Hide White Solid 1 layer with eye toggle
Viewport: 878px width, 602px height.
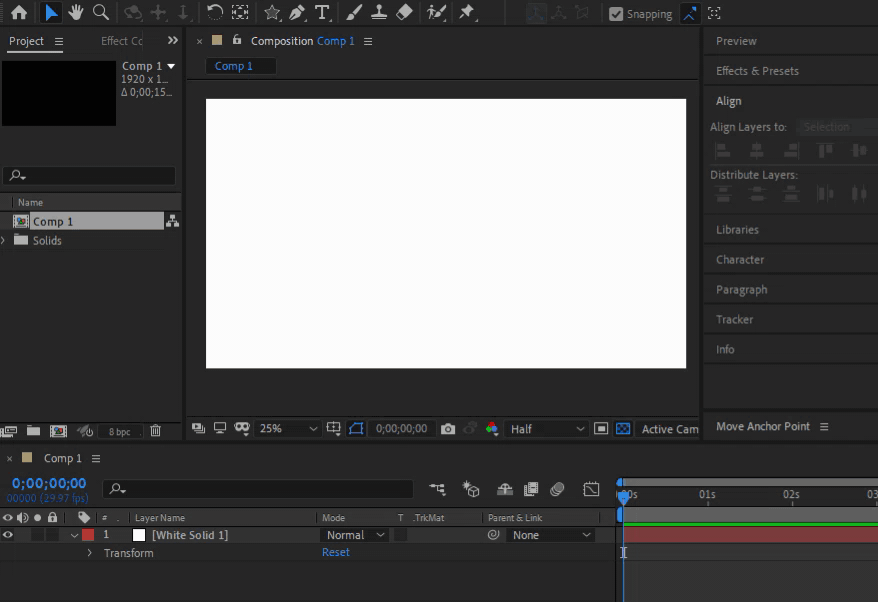point(8,535)
